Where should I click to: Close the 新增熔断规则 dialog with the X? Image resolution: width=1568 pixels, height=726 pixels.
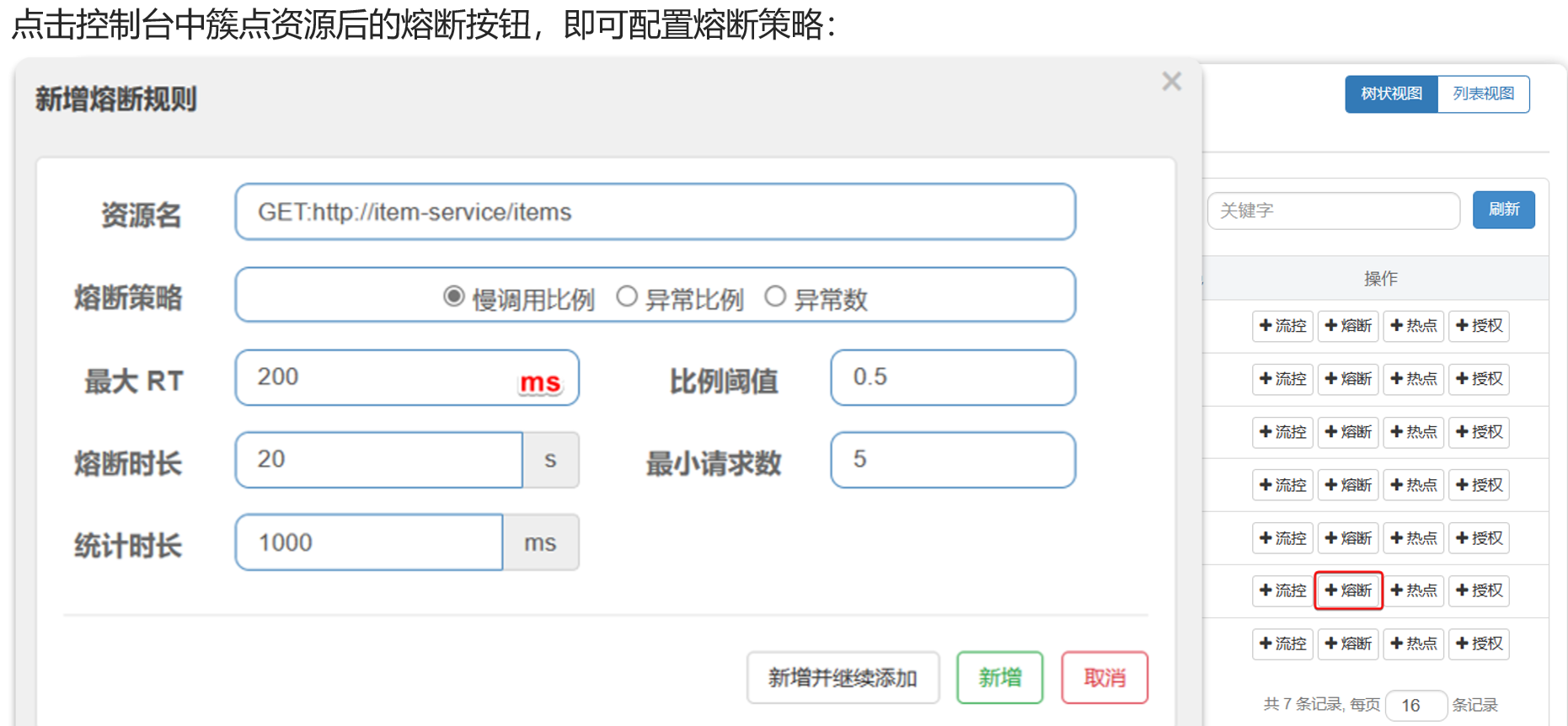click(1171, 82)
